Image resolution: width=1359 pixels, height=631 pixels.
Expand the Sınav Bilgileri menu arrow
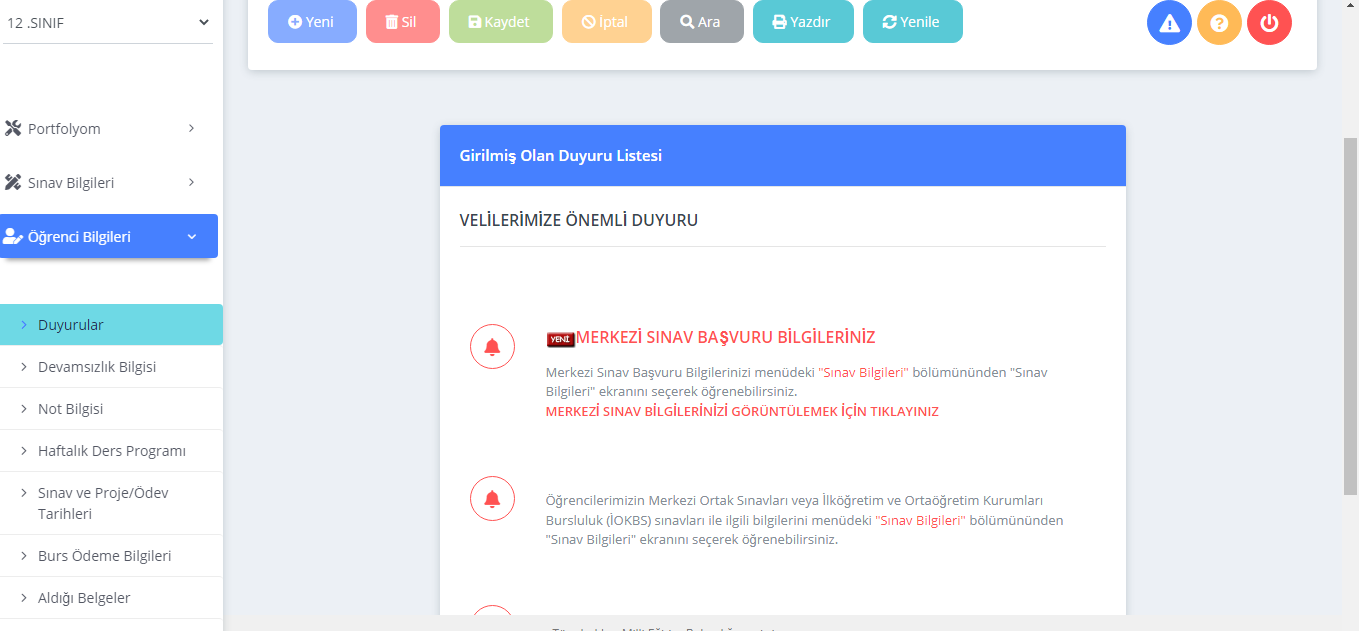point(191,182)
